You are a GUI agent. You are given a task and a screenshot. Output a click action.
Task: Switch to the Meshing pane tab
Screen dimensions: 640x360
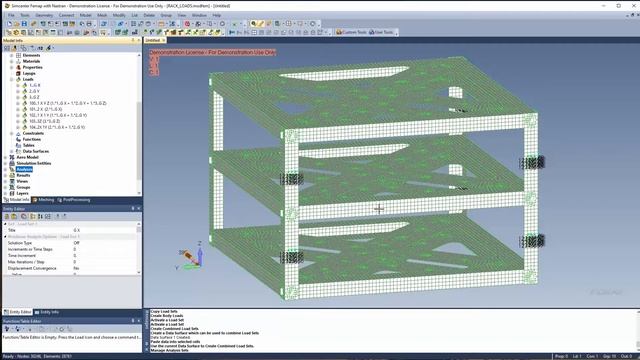pos(43,200)
